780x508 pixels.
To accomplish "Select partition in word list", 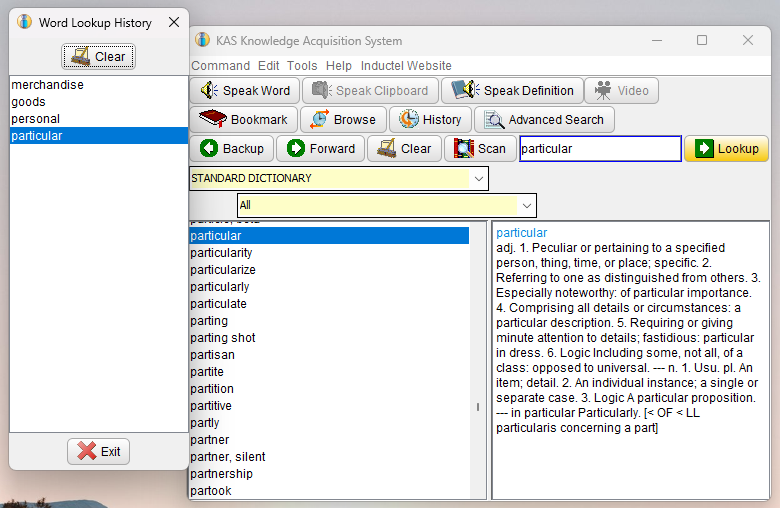I will click(329, 389).
